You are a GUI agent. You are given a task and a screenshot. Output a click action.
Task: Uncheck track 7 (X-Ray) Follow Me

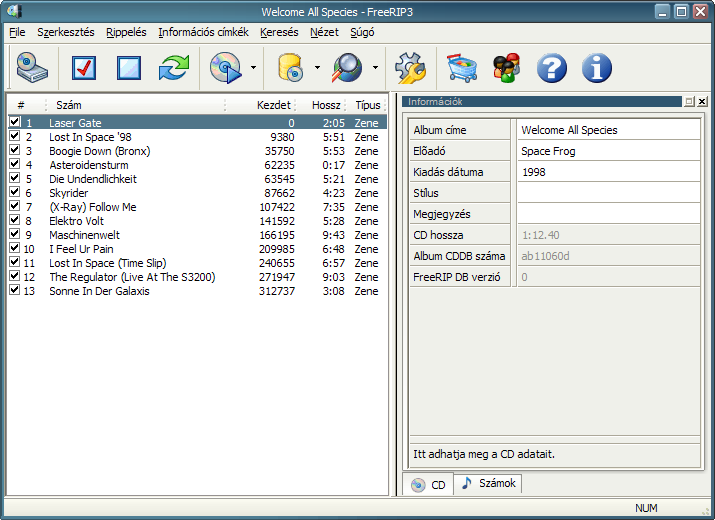click(x=15, y=206)
